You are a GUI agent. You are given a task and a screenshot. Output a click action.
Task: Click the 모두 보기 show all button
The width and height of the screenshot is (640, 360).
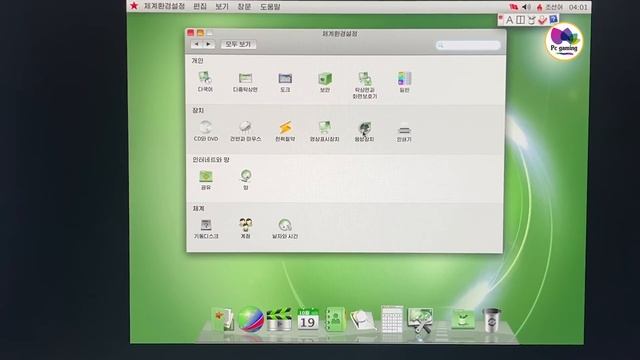238,44
